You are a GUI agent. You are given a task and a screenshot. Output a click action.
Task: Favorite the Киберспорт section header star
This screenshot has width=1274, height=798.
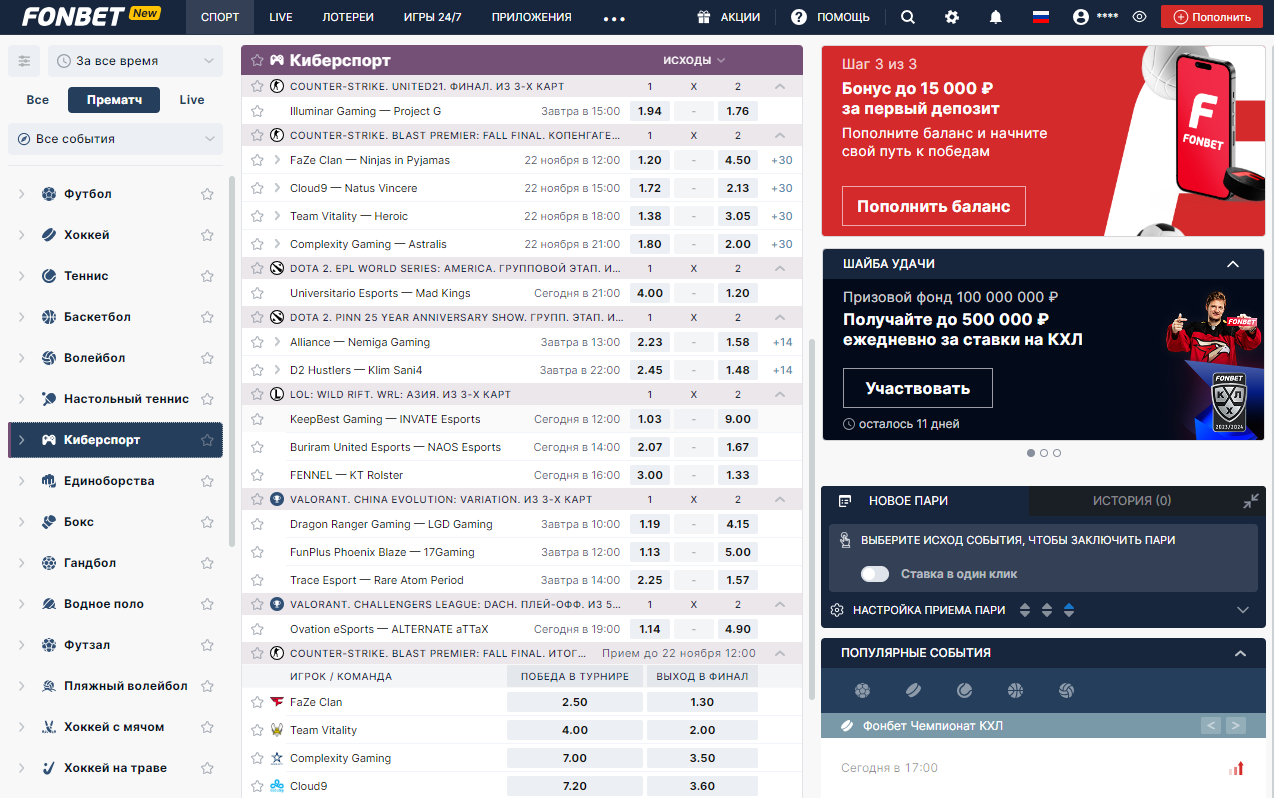257,60
